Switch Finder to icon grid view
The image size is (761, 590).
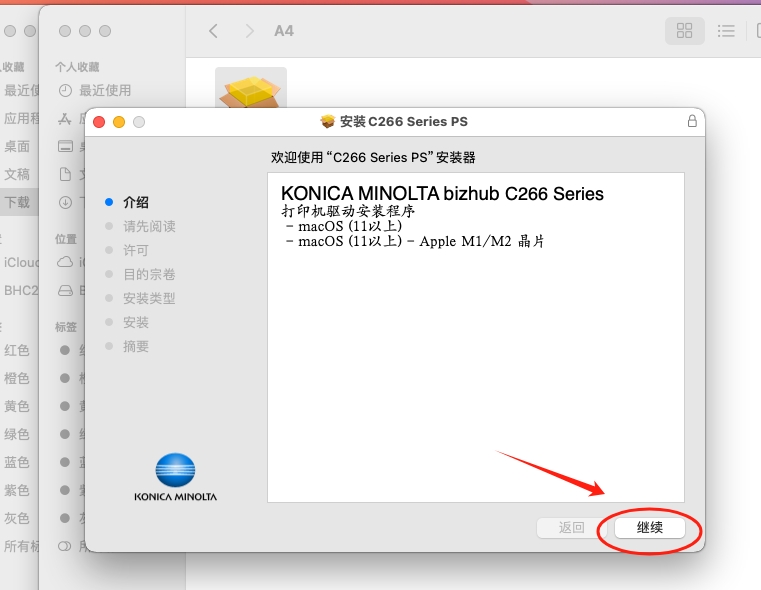point(684,31)
